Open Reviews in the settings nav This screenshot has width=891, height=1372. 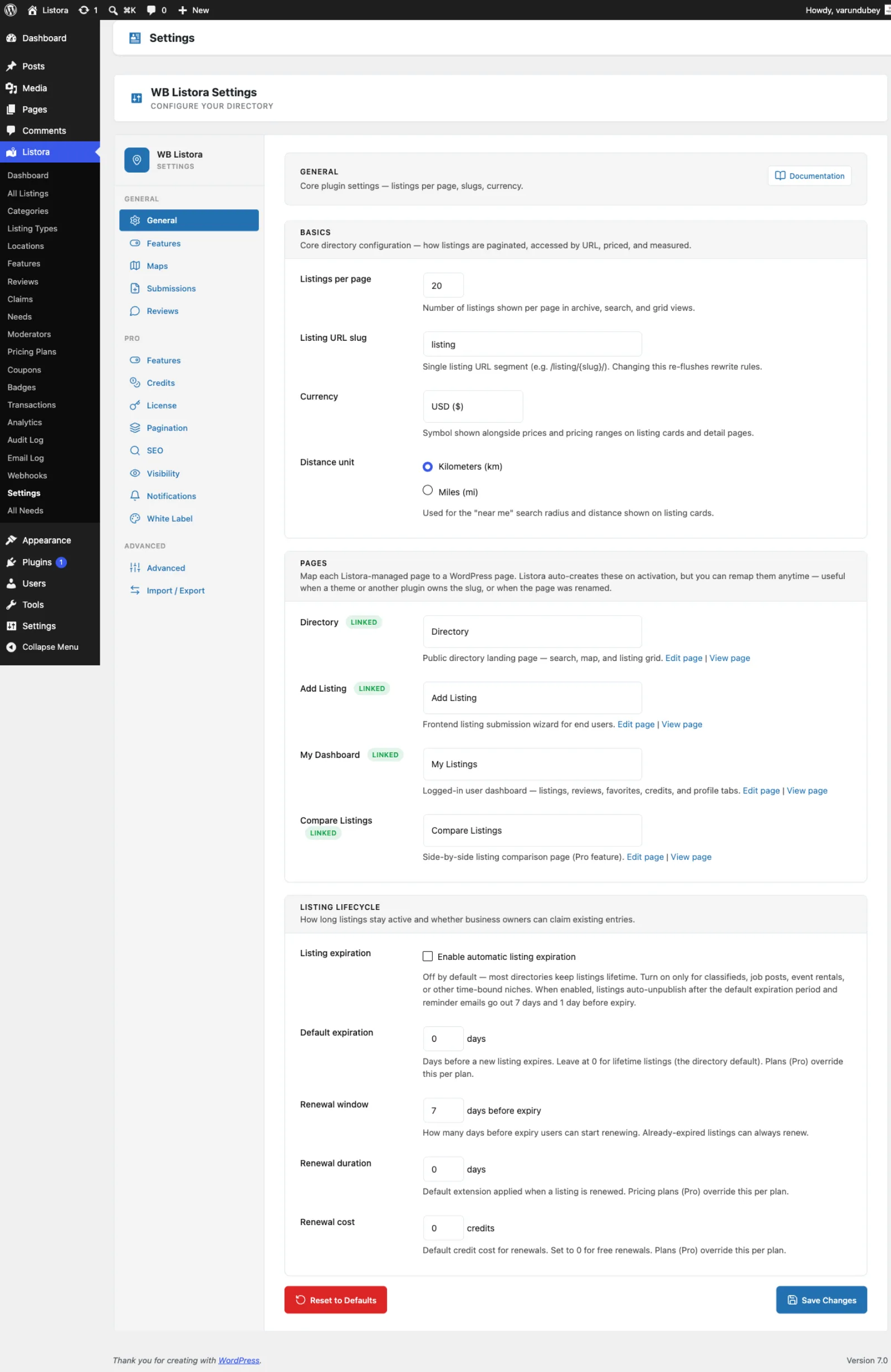pos(163,311)
